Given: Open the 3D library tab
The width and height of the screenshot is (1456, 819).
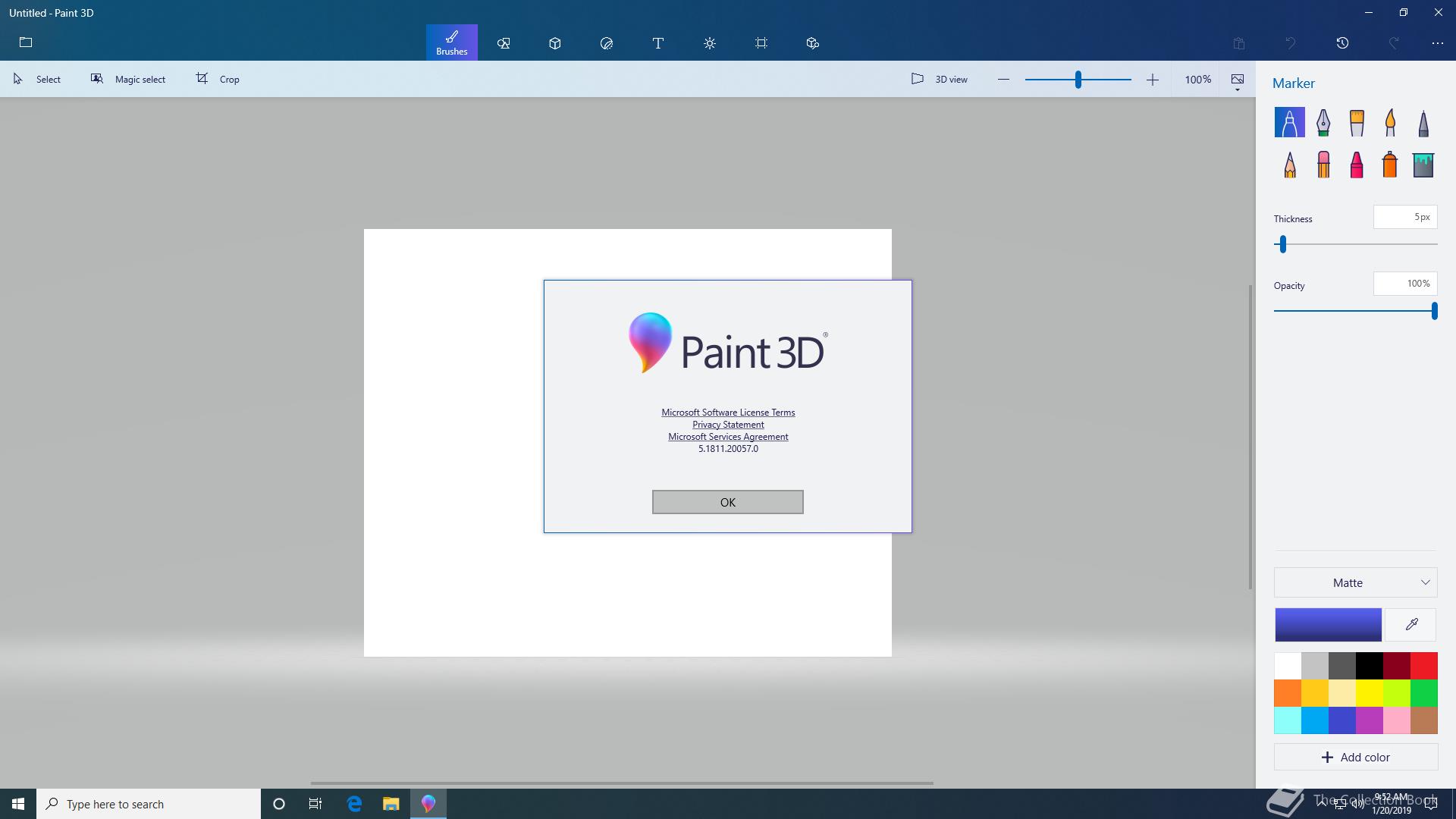Looking at the screenshot, I should (813, 43).
